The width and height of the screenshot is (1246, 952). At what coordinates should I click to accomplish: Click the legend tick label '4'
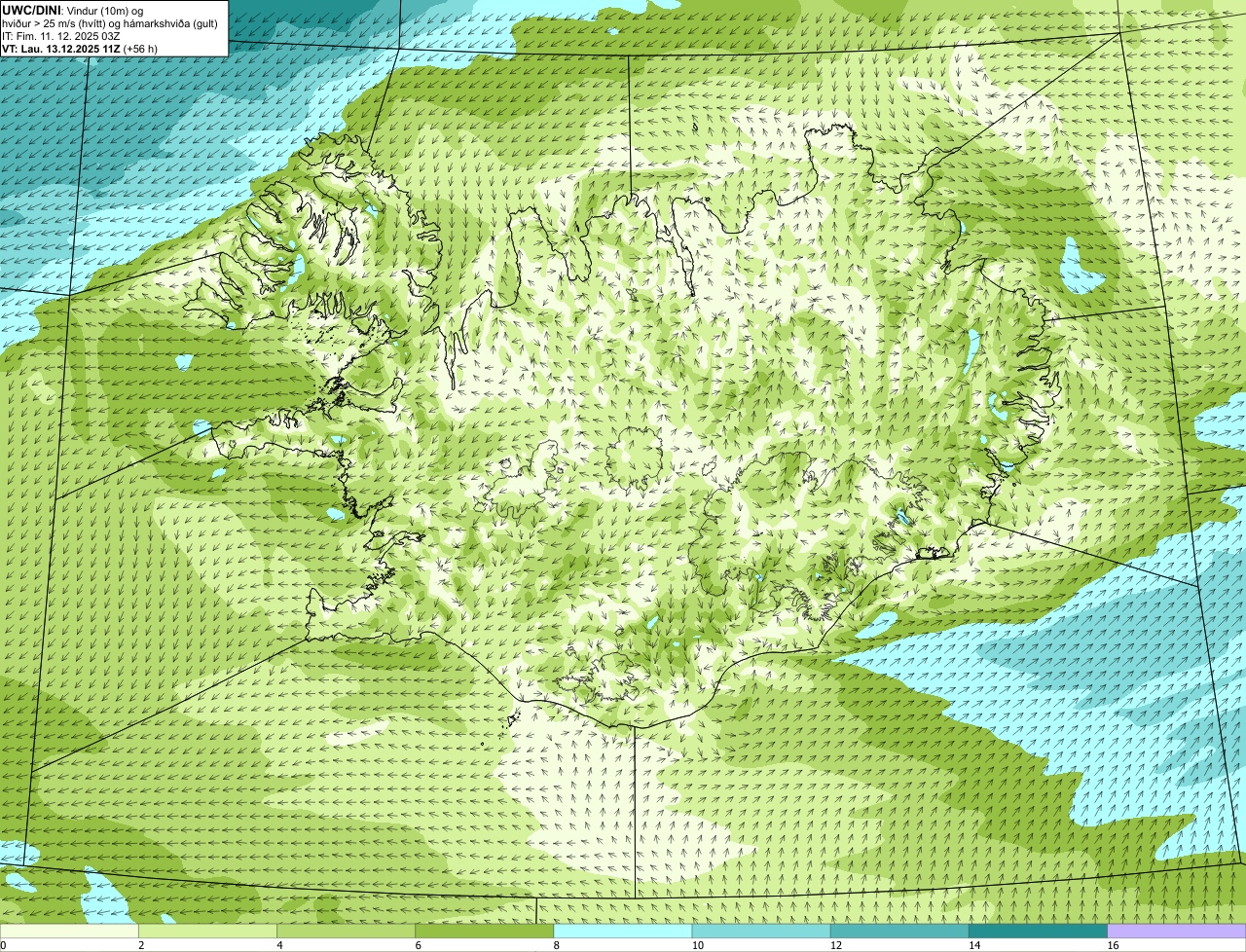tap(280, 945)
